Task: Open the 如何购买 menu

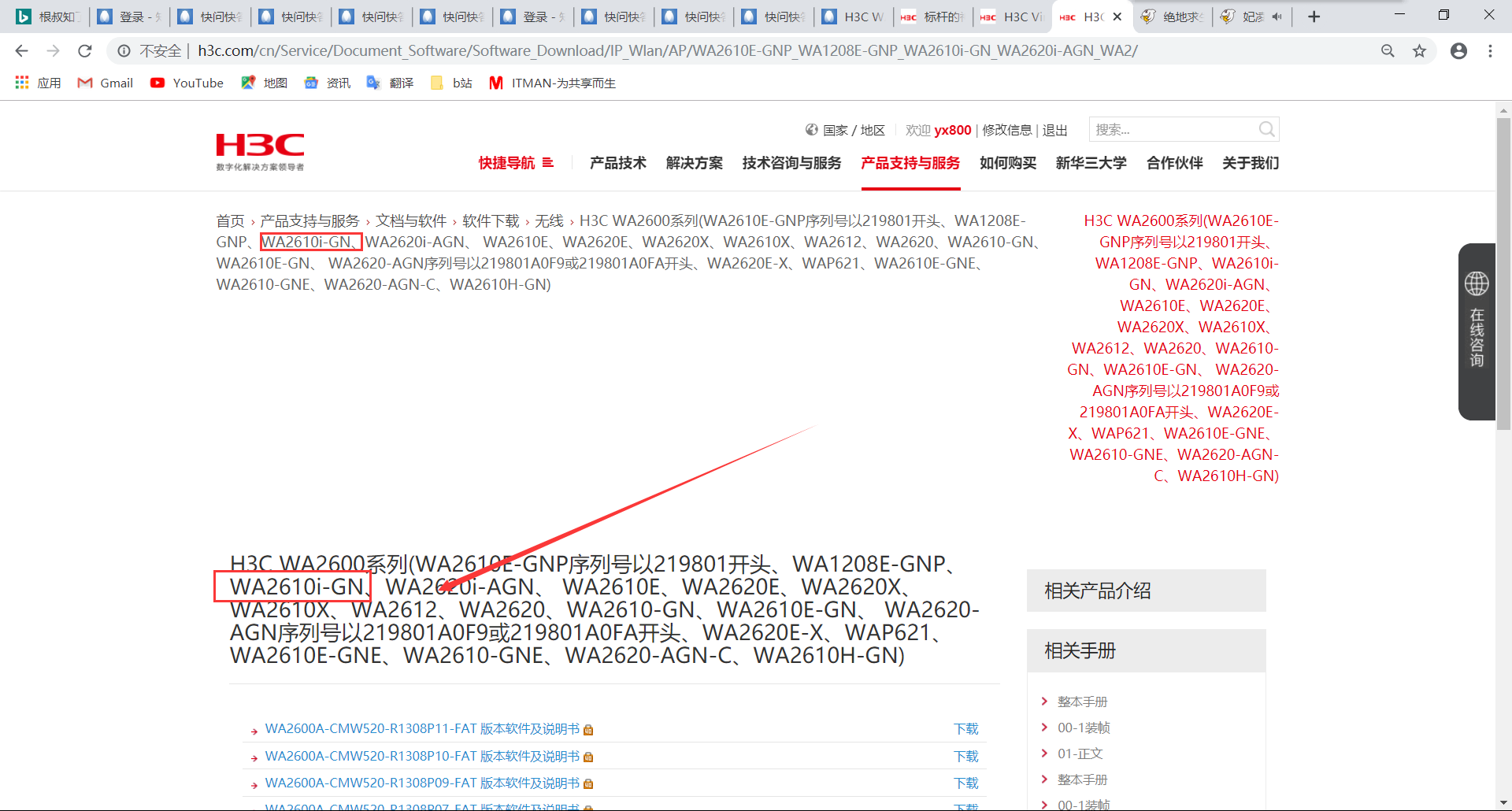Action: pyautogui.click(x=1008, y=163)
